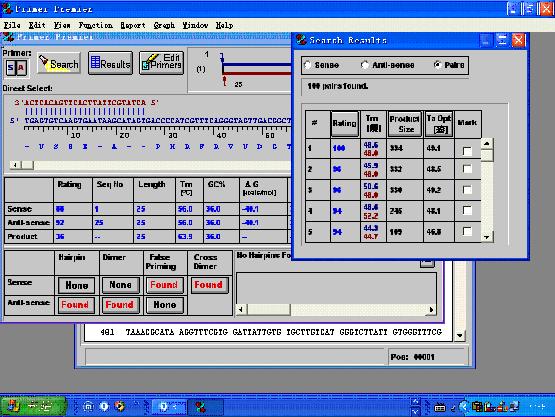555x417 pixels.
Task: Click the primer position marker on the graph
Action: click(x=225, y=81)
